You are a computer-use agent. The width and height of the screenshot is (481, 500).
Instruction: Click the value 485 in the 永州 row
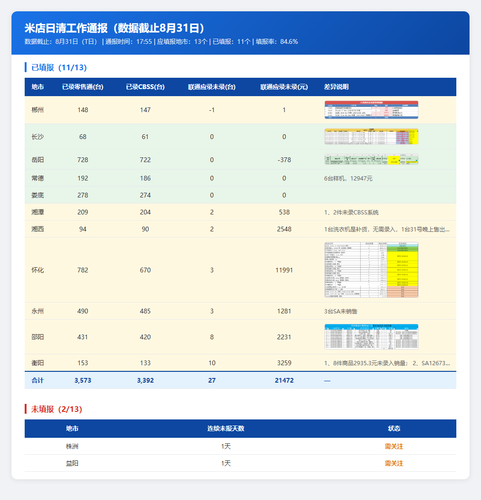click(145, 311)
